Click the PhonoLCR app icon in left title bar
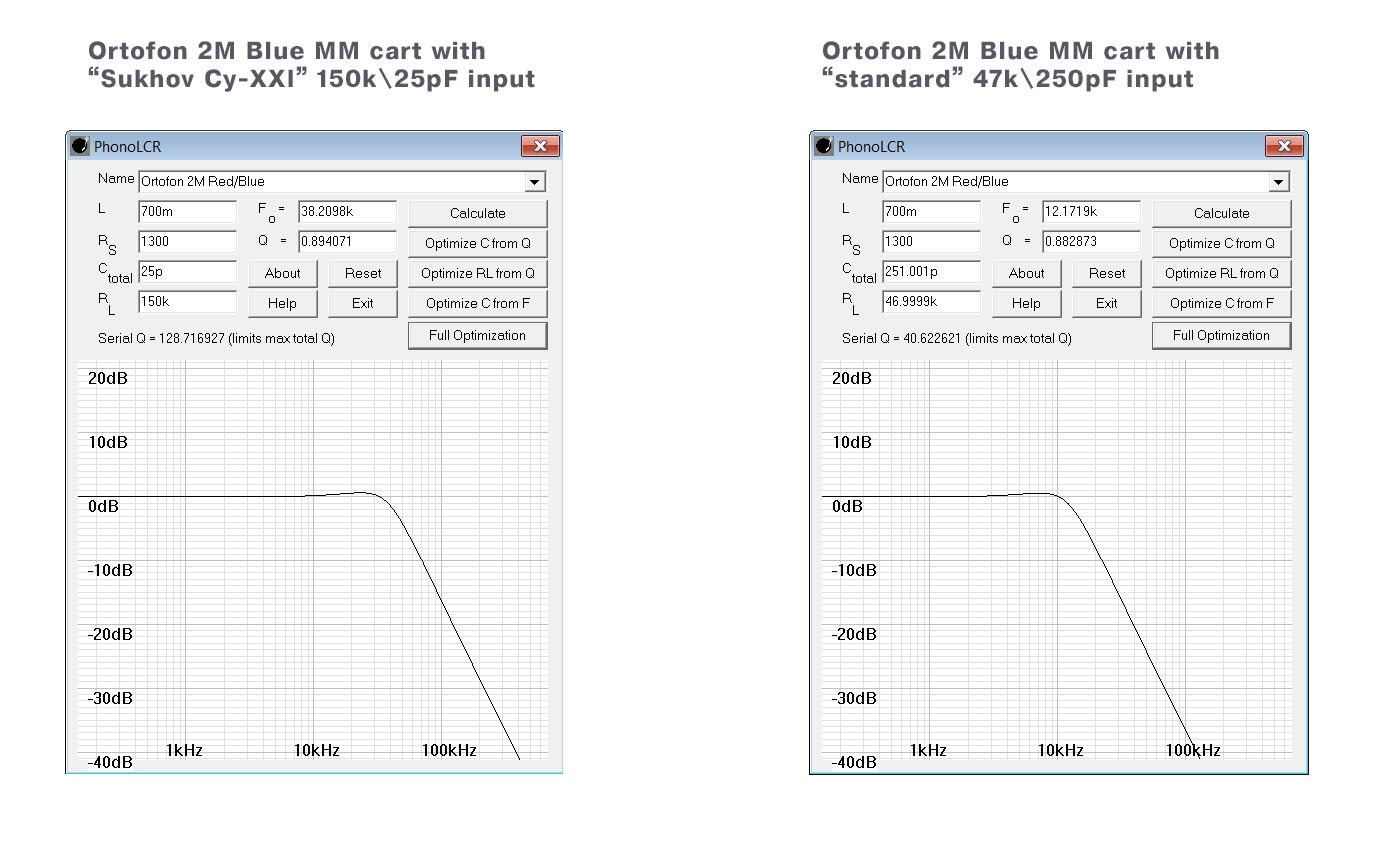This screenshot has width=1383, height=864. (80, 146)
